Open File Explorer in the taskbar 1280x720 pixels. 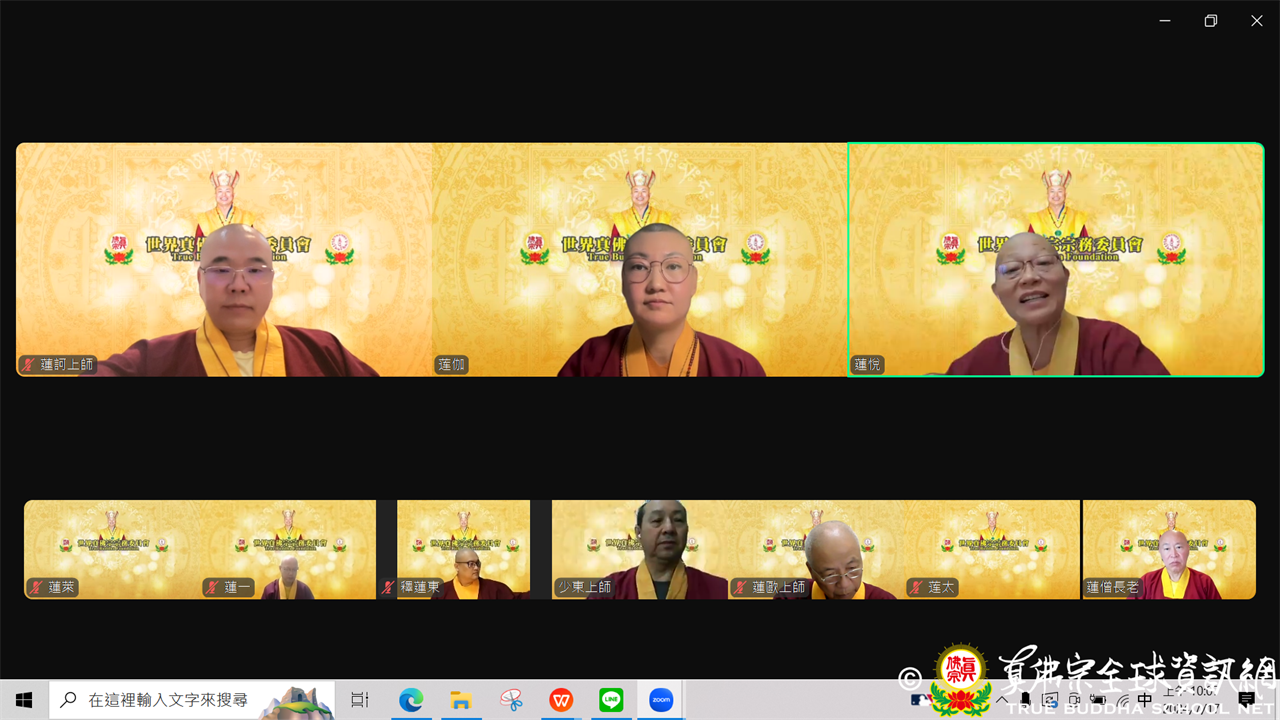460,700
